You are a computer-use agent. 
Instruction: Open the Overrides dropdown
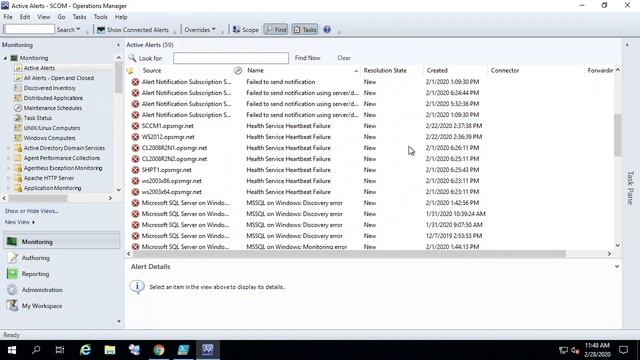(x=200, y=29)
